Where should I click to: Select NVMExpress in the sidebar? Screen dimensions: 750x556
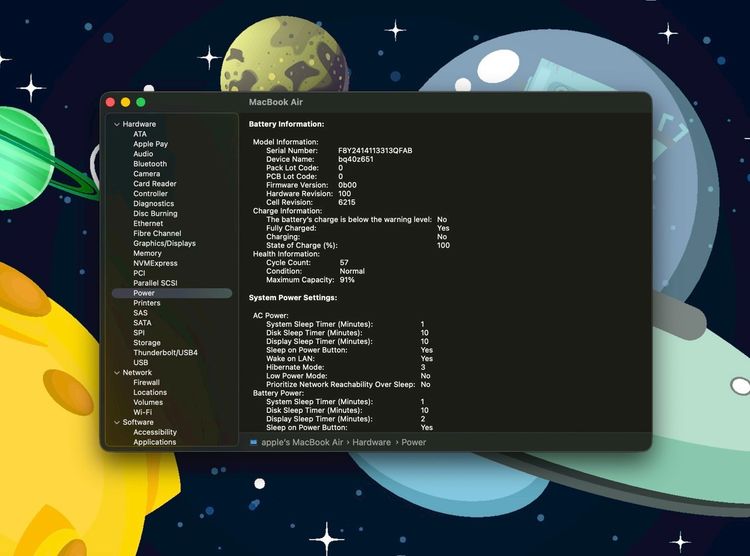[x=155, y=263]
